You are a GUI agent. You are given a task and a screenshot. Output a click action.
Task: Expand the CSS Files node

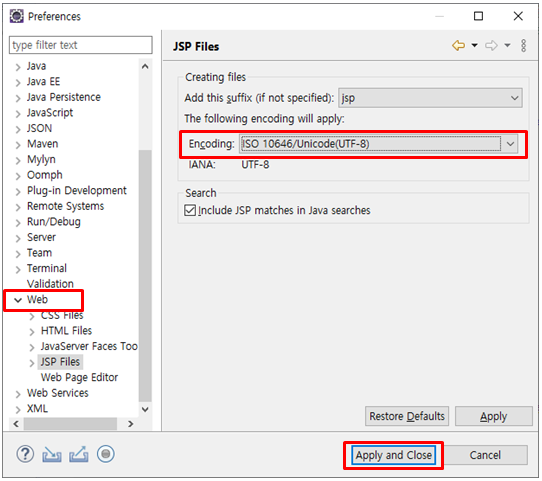pyautogui.click(x=32, y=316)
